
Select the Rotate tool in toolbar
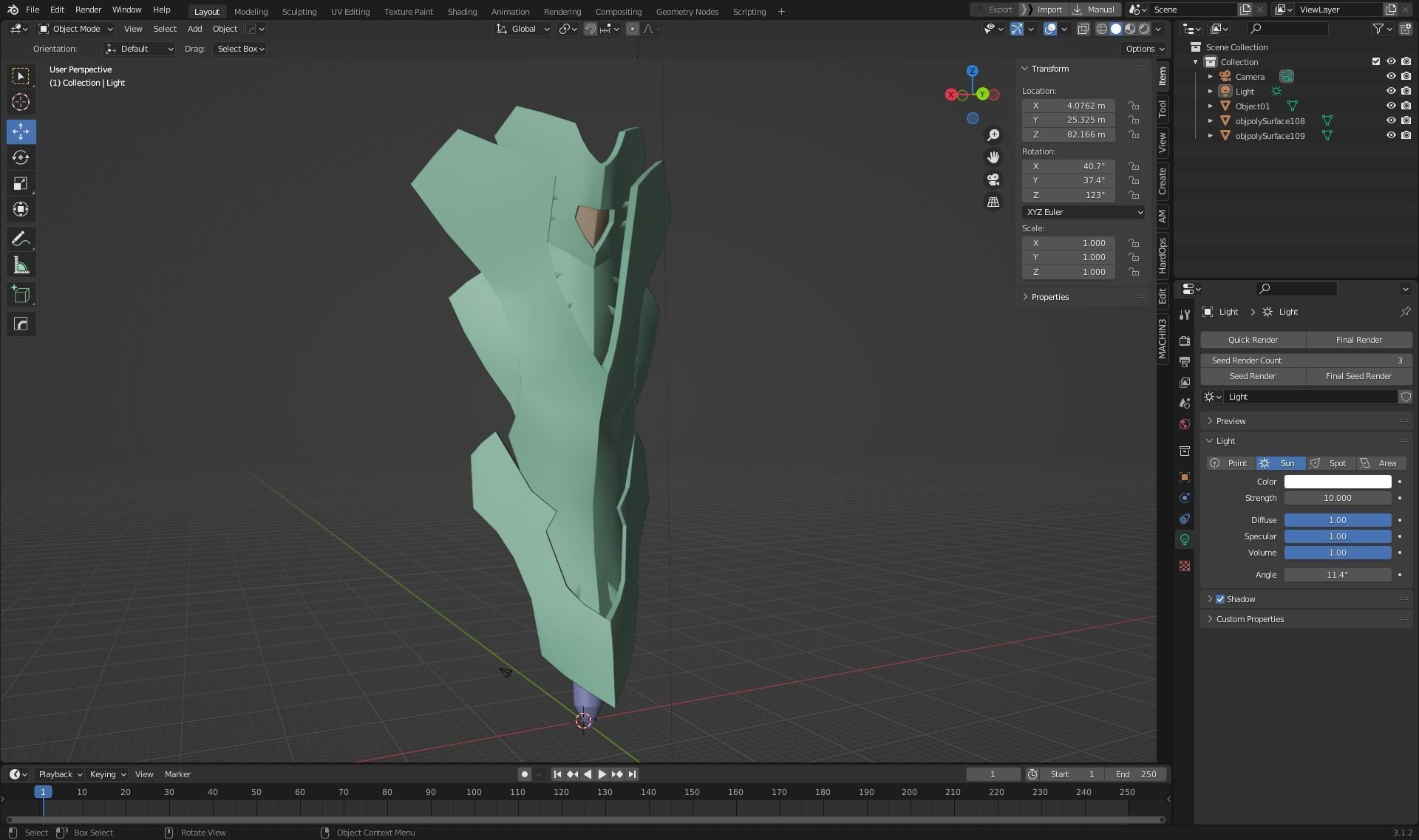tap(21, 157)
